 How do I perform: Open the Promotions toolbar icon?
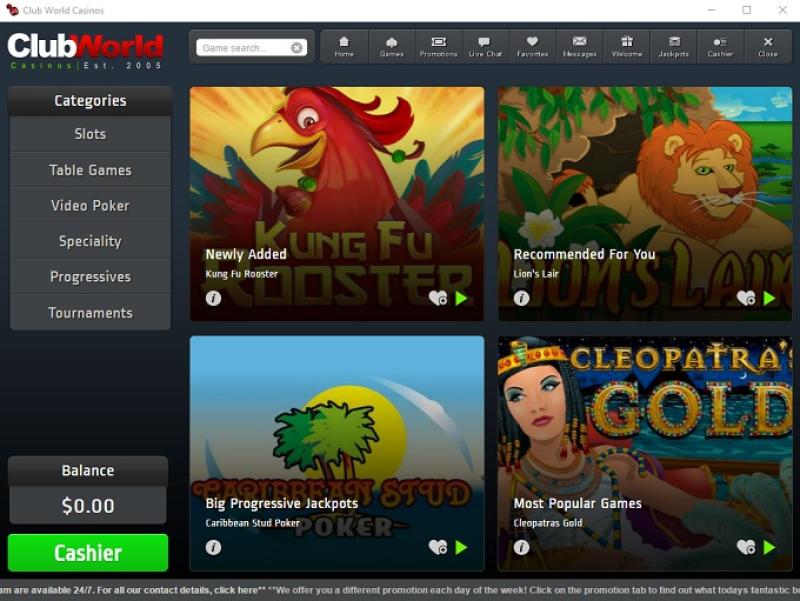438,46
